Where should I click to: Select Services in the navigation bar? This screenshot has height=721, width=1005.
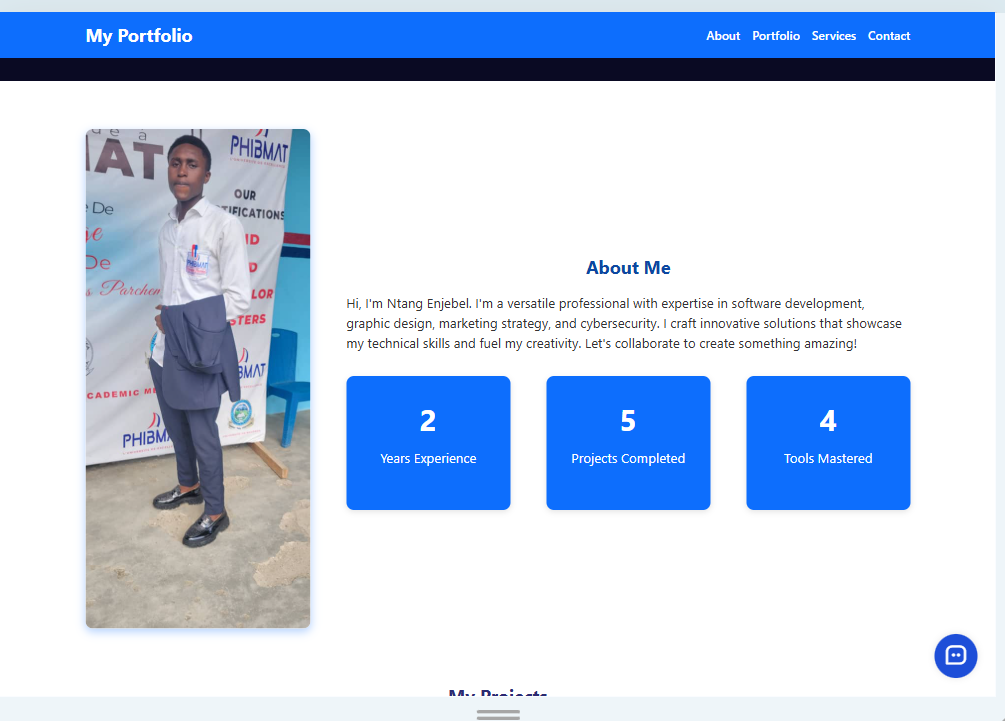tap(833, 36)
